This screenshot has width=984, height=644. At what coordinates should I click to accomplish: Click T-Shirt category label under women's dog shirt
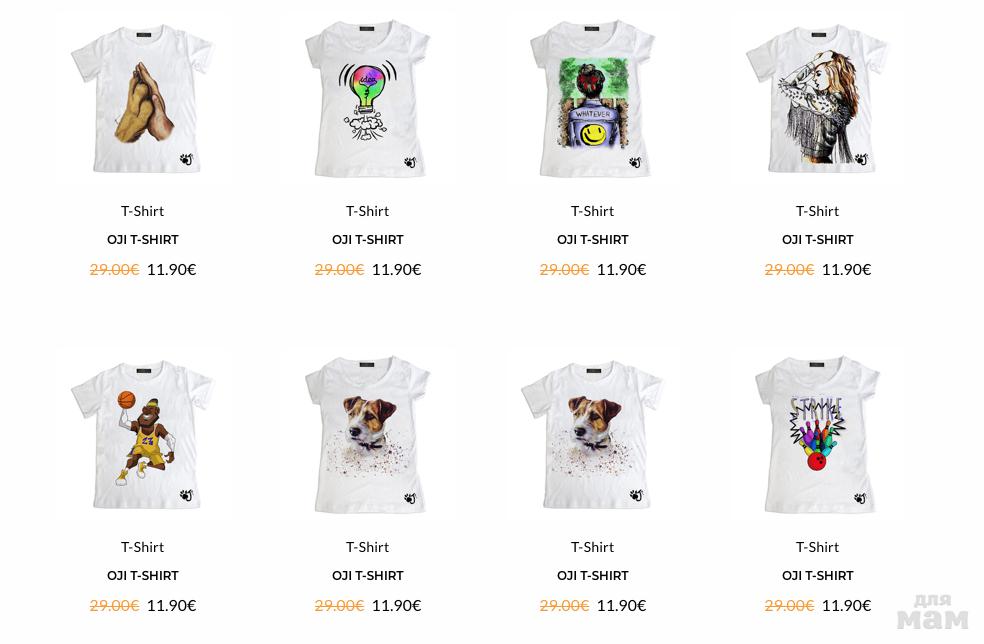click(x=368, y=547)
